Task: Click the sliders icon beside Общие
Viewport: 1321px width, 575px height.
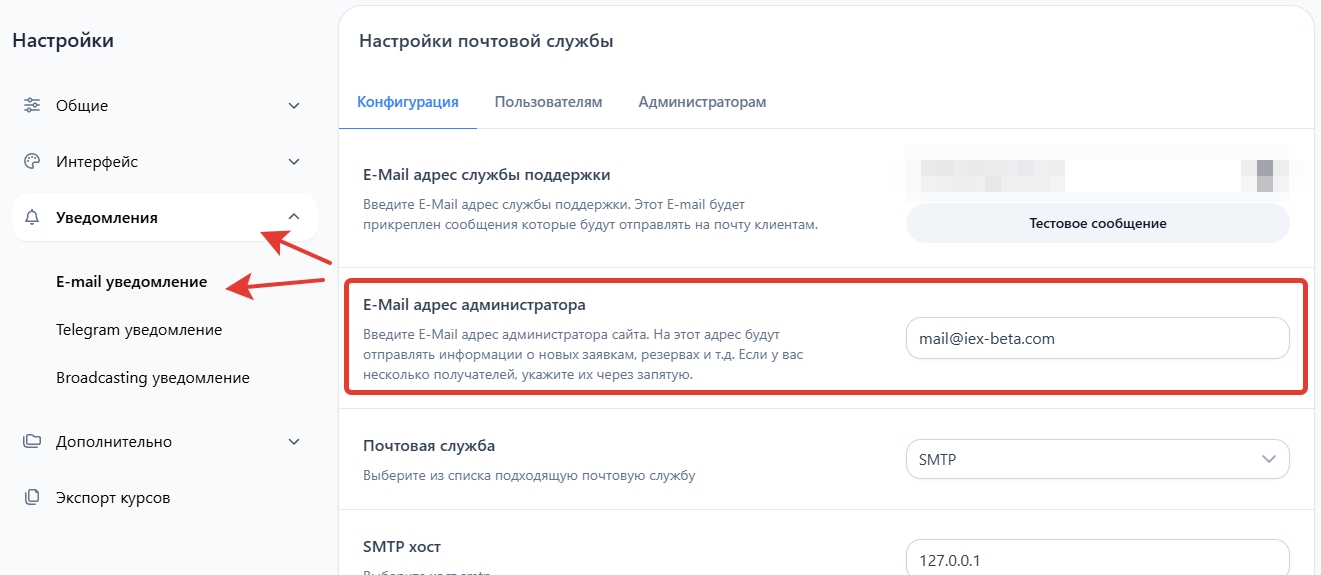Action: 32,105
